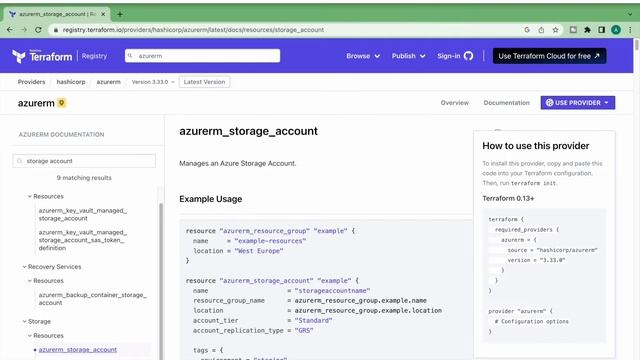The height and width of the screenshot is (360, 640).
Task: Click the Example Usage heading
Action: click(211, 199)
